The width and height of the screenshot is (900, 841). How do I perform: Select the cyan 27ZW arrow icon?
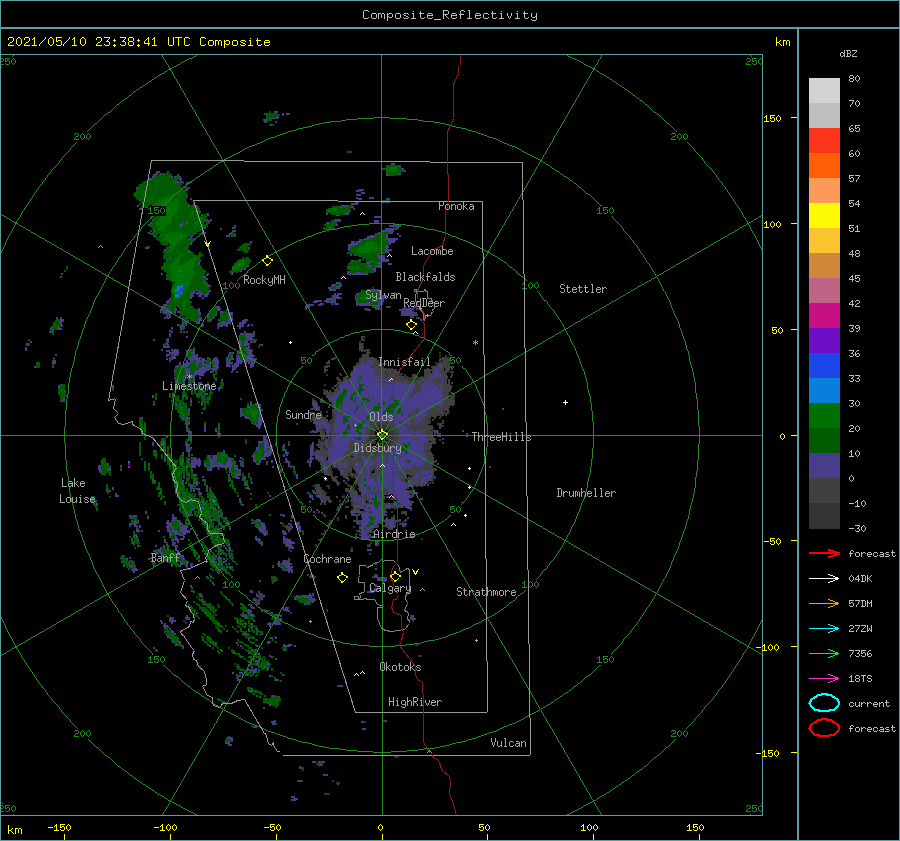tap(824, 629)
